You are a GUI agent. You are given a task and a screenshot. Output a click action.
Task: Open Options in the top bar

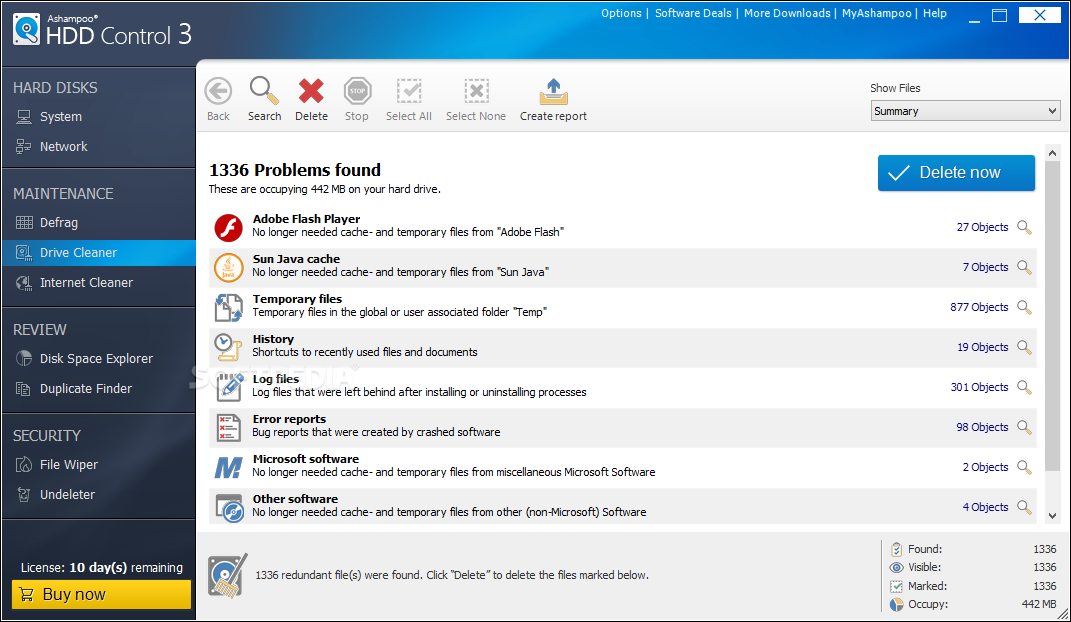pyautogui.click(x=621, y=13)
